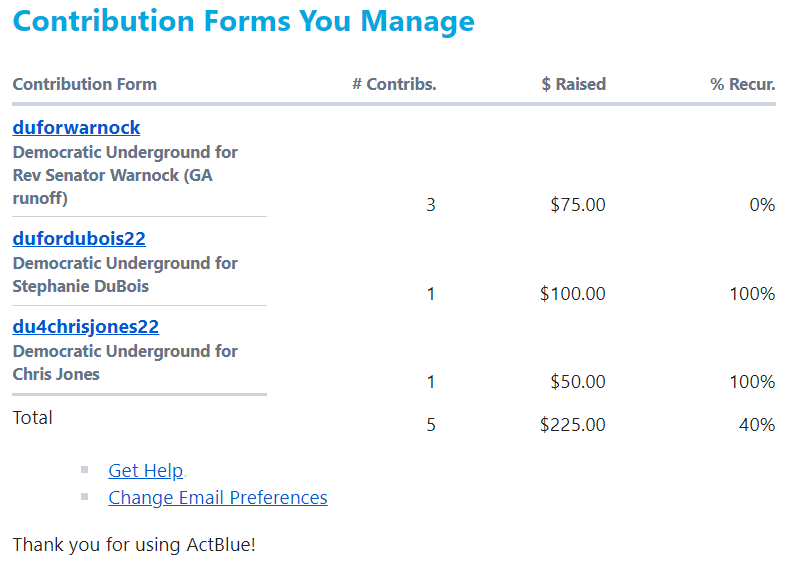Click the Chris Jones form description text
Viewport: 793px width, 562px height.
[x=125, y=363]
